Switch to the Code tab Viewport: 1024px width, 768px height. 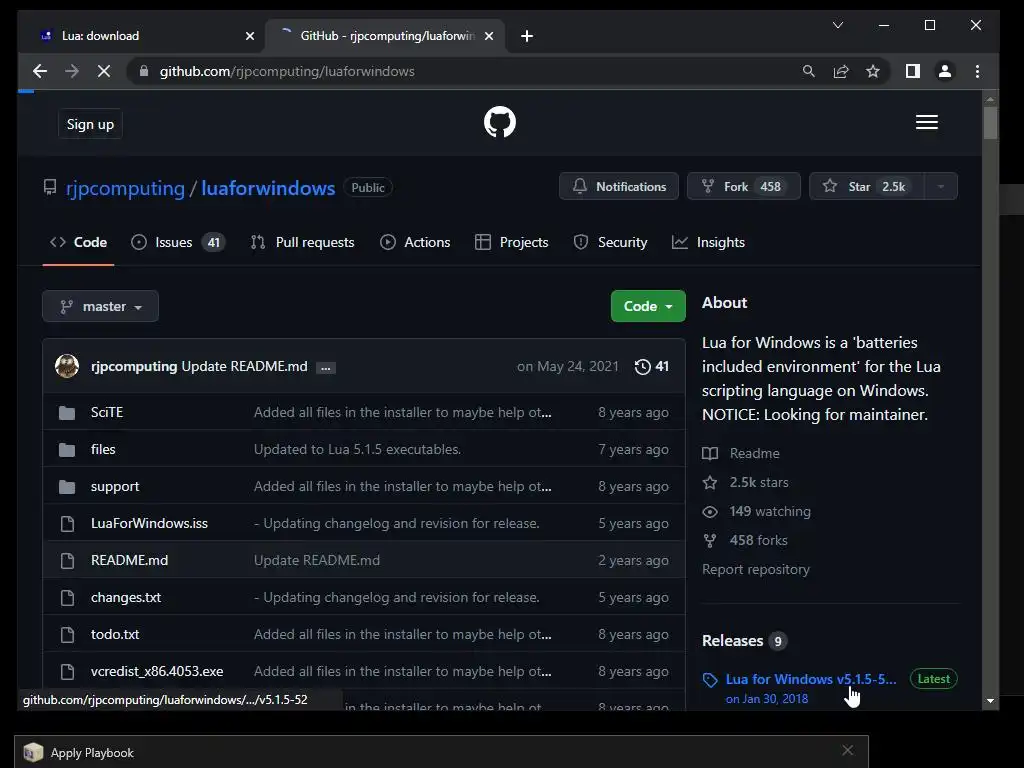tap(78, 242)
